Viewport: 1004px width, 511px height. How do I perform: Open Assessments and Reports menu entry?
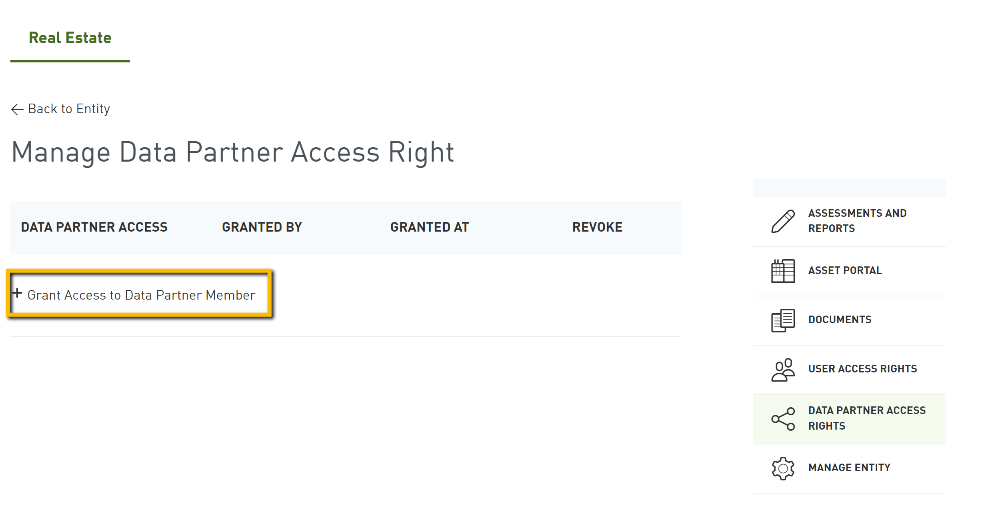[849, 221]
